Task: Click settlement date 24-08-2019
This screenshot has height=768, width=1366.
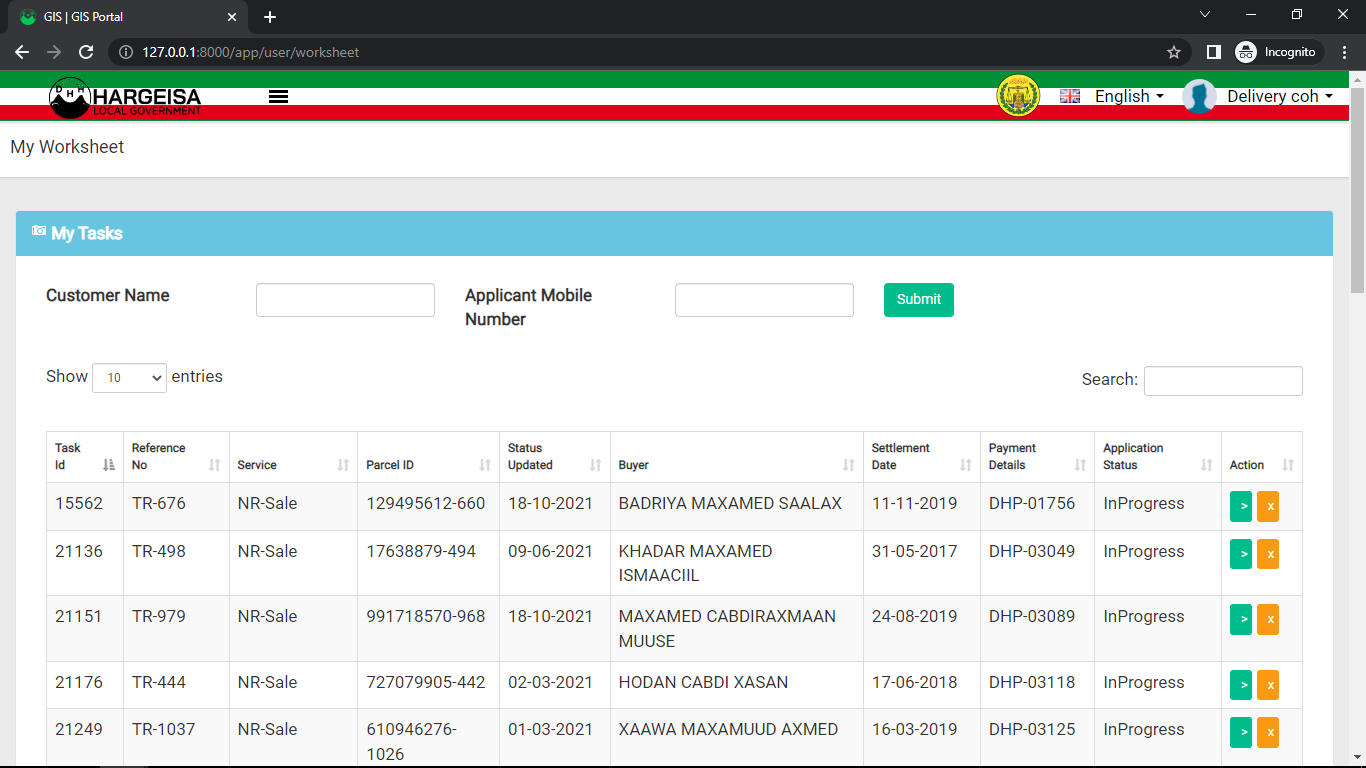Action: pos(914,616)
